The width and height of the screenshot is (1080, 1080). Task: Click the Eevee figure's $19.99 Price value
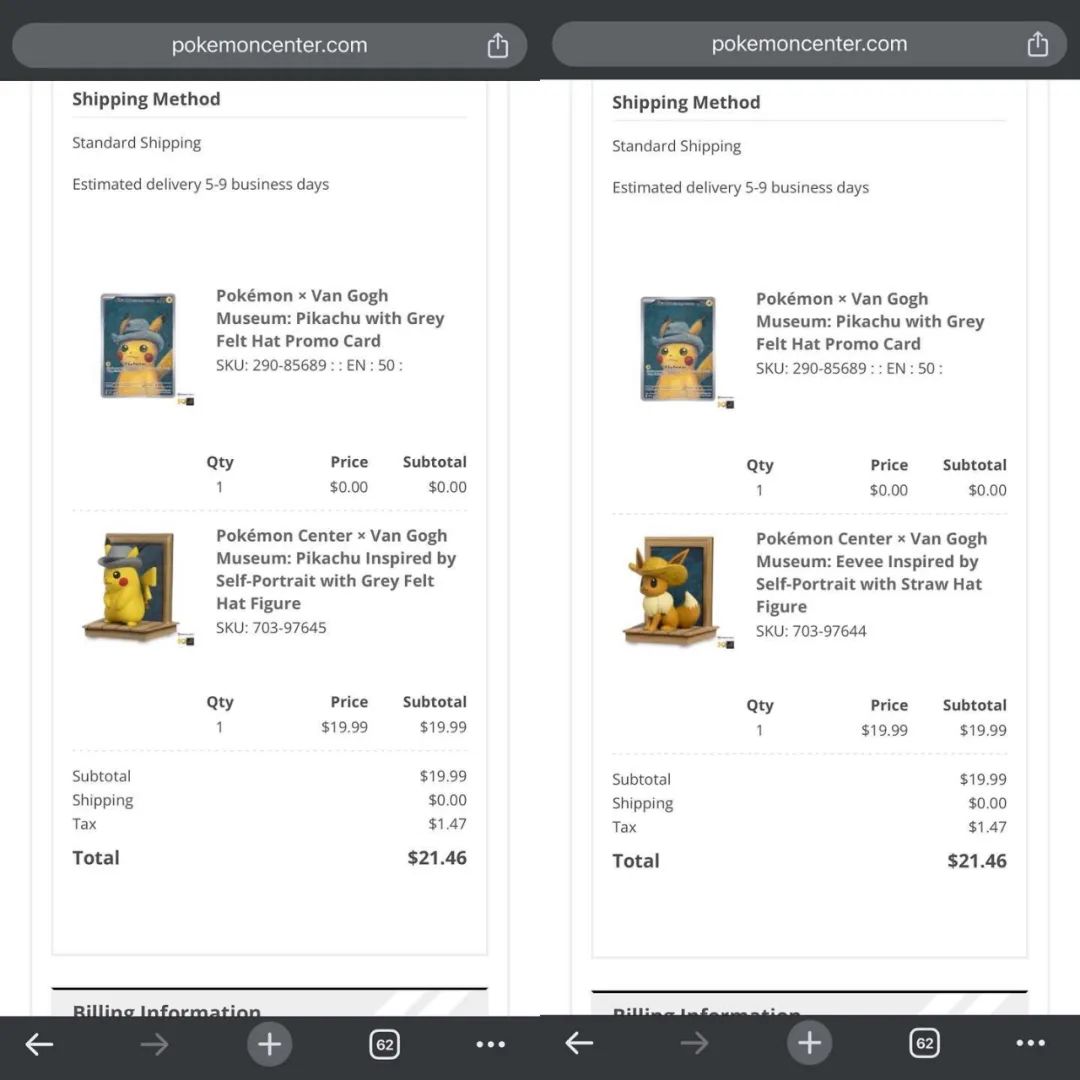pyautogui.click(x=884, y=730)
